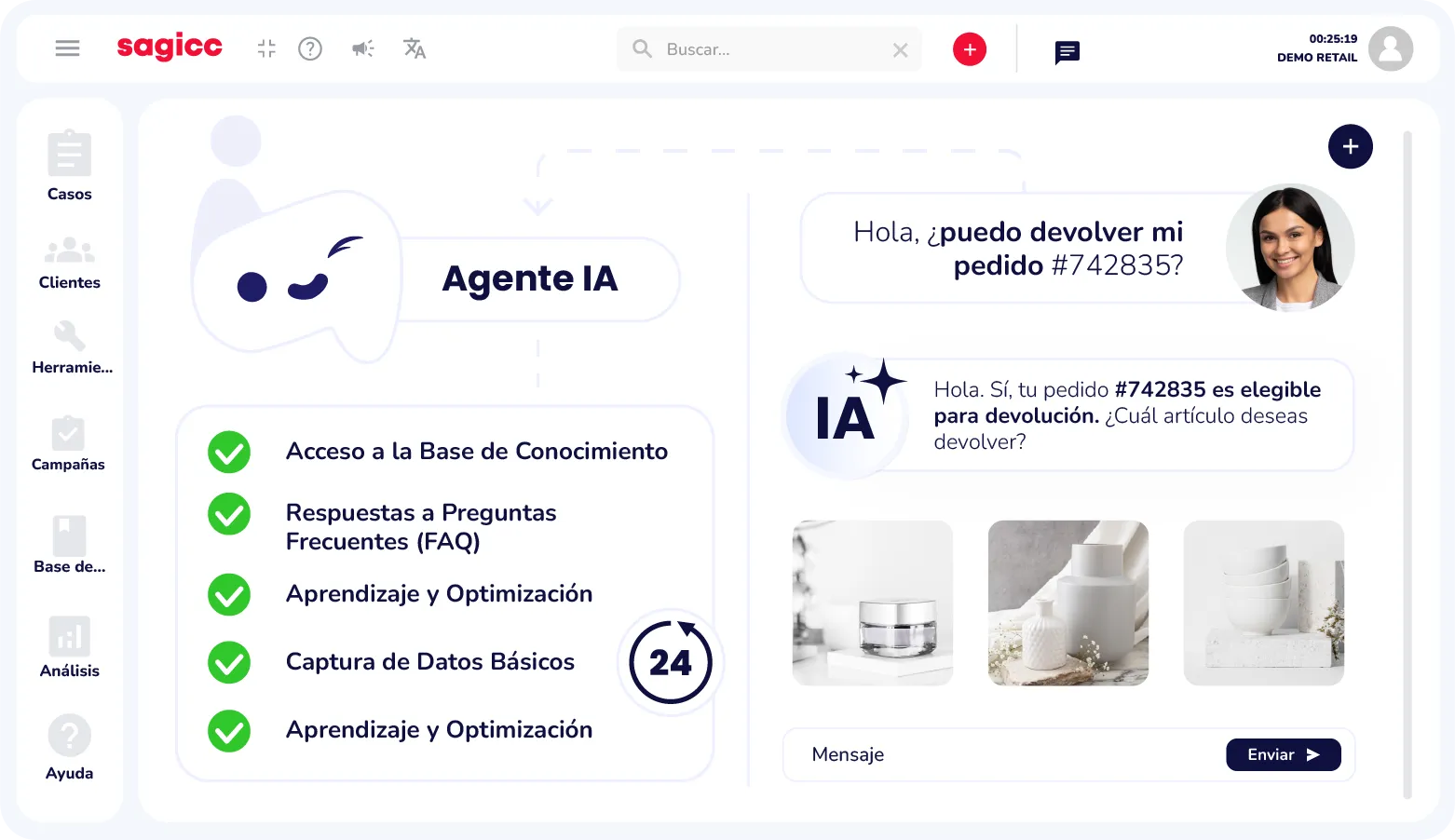
Task: Click the collapse/fullscreen icon next to the logo
Action: 266,48
